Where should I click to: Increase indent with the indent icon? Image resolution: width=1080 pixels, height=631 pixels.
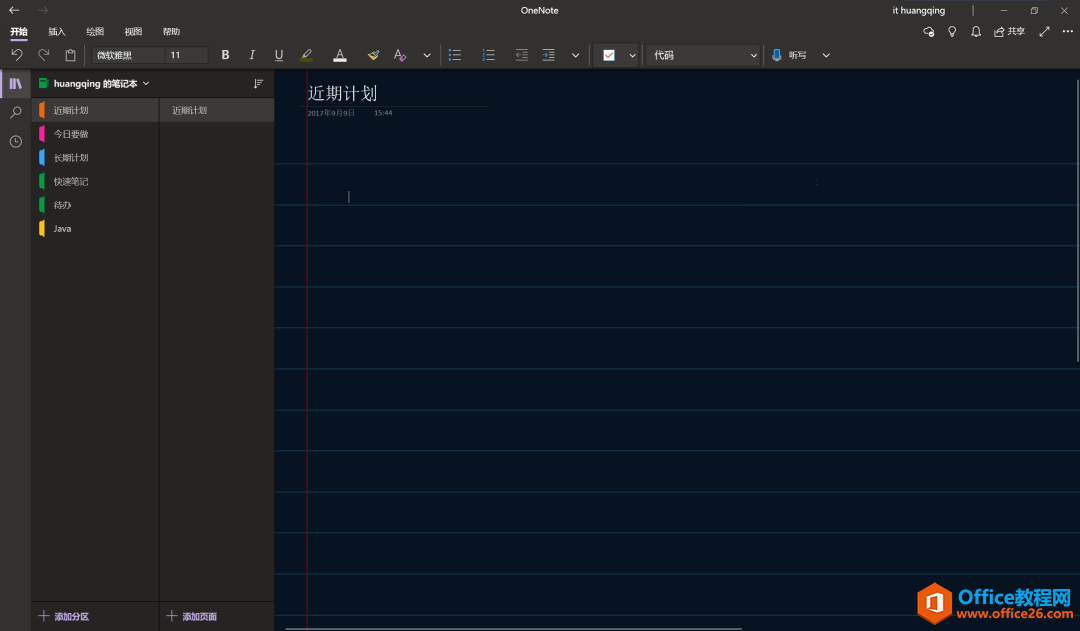(548, 55)
